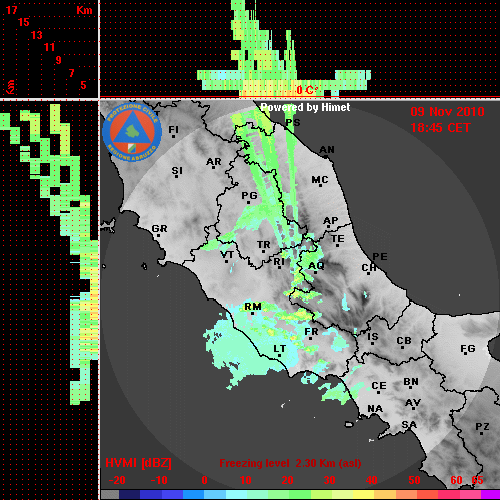
Task: Click the PZ city label on map
Action: (x=482, y=427)
